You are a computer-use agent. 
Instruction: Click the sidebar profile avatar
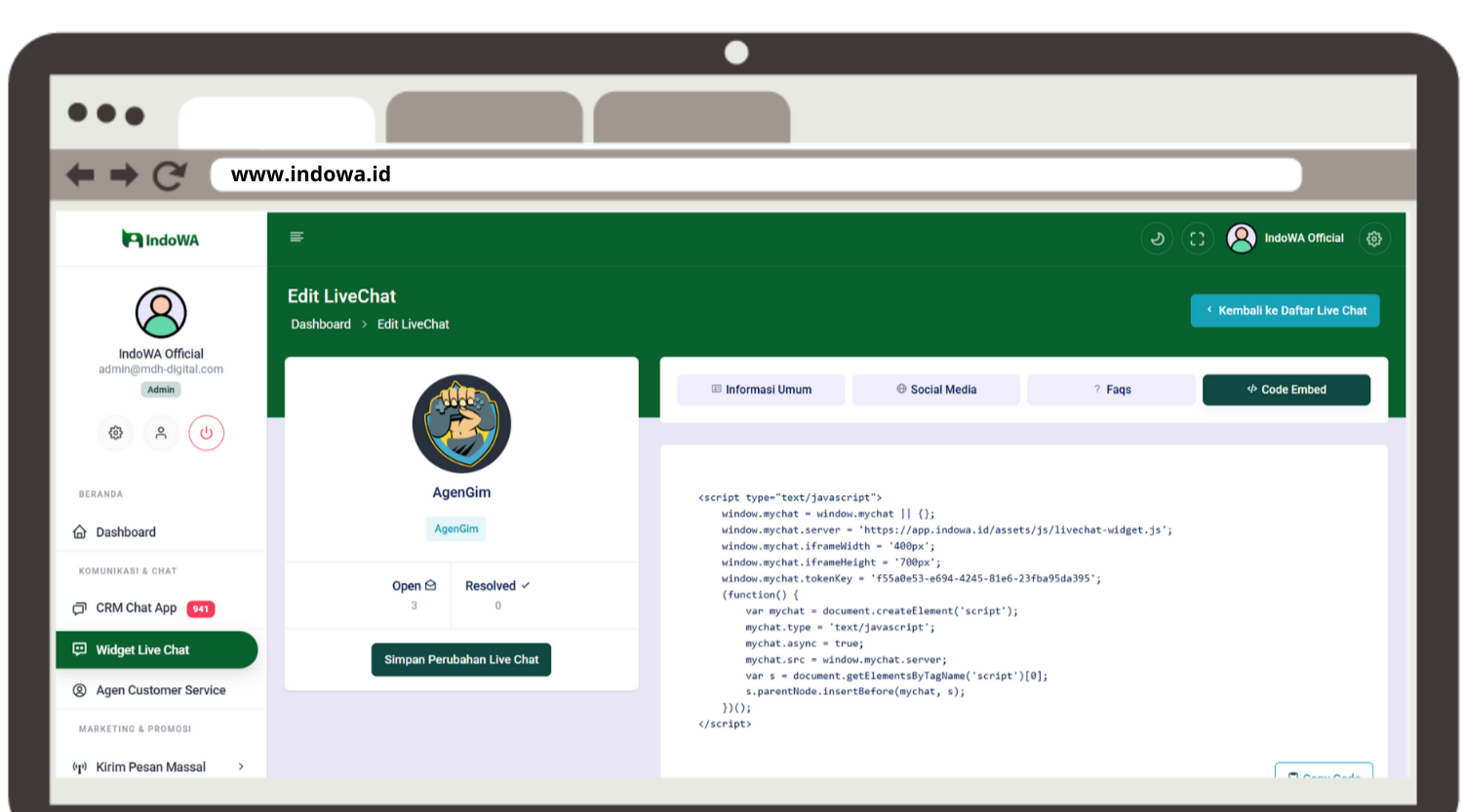click(x=161, y=313)
